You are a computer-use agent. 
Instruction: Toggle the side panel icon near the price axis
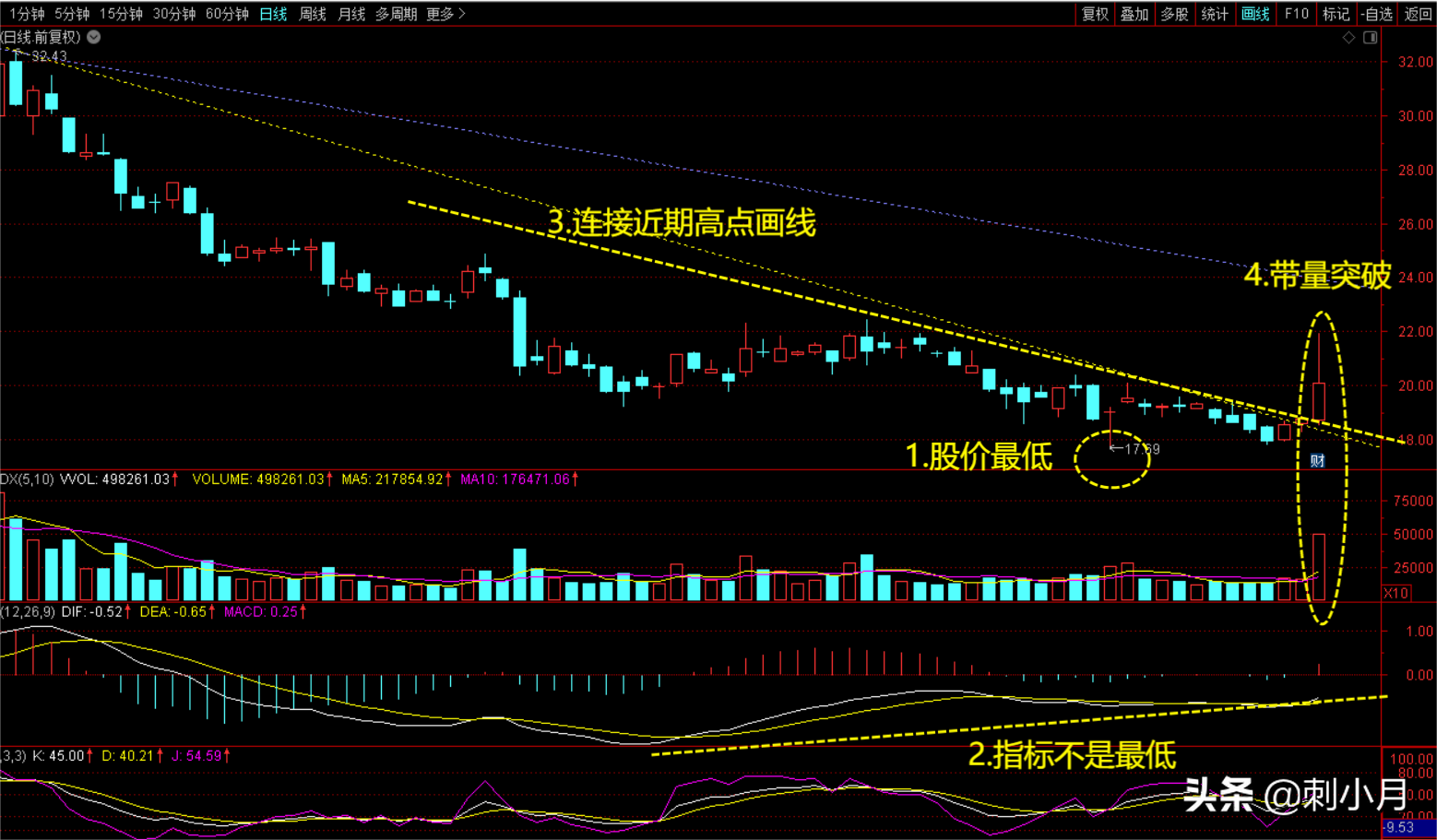(x=1371, y=38)
